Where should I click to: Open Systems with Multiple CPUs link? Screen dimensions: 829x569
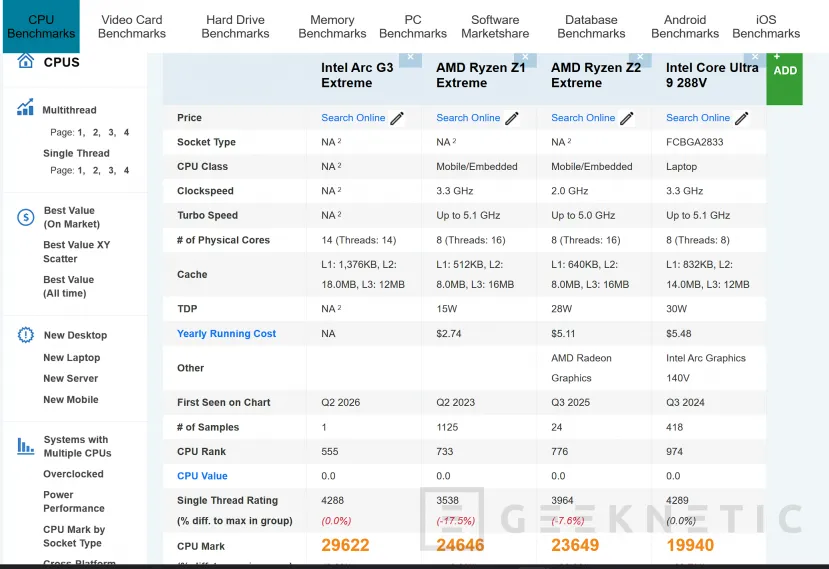pos(77,446)
